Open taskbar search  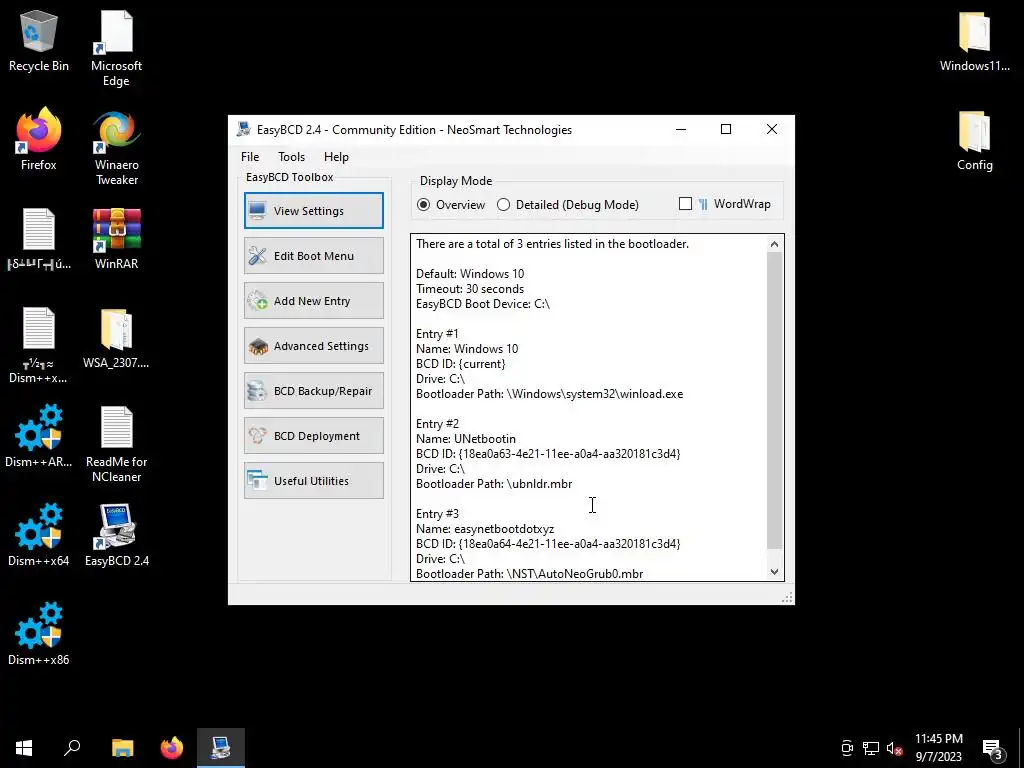(x=72, y=748)
